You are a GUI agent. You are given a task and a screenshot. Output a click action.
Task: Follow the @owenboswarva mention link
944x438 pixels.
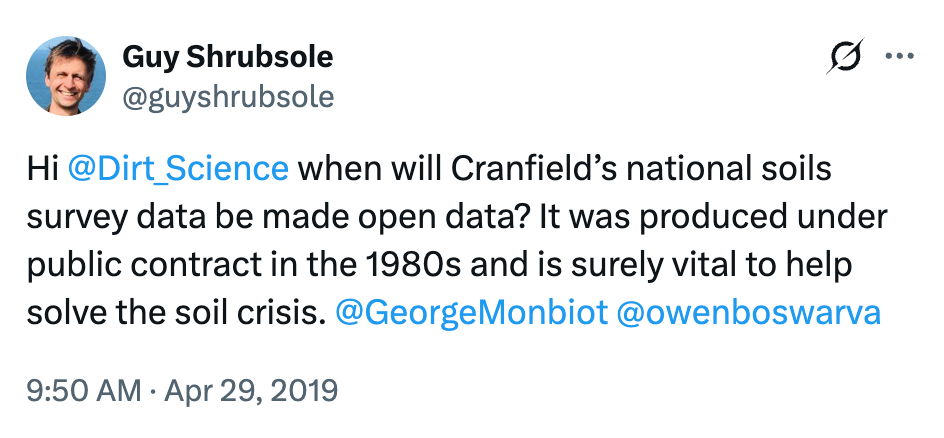click(750, 312)
